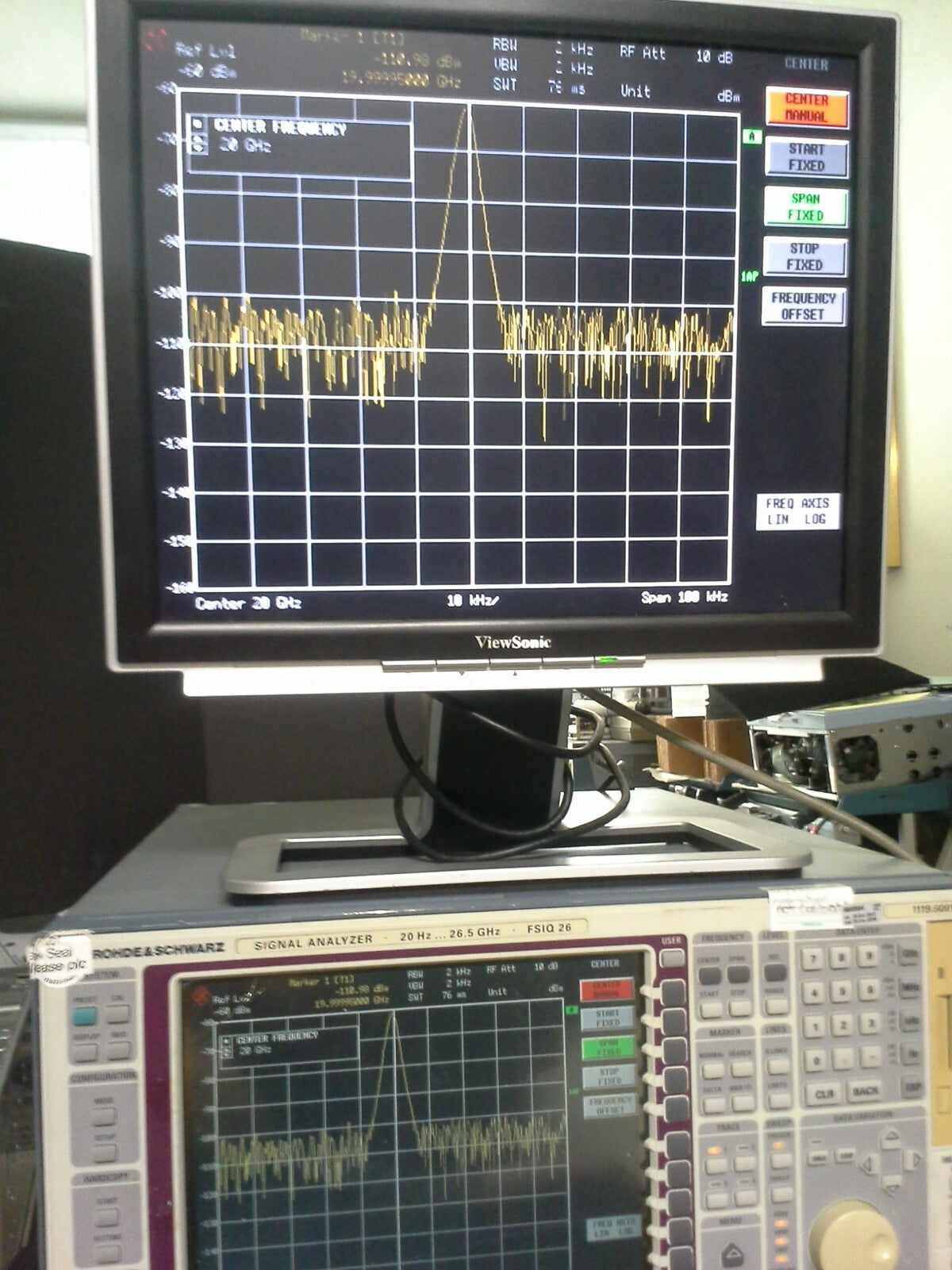Open FREQUENCY OFFSET softkey on ViewSonic monitor

tap(804, 306)
